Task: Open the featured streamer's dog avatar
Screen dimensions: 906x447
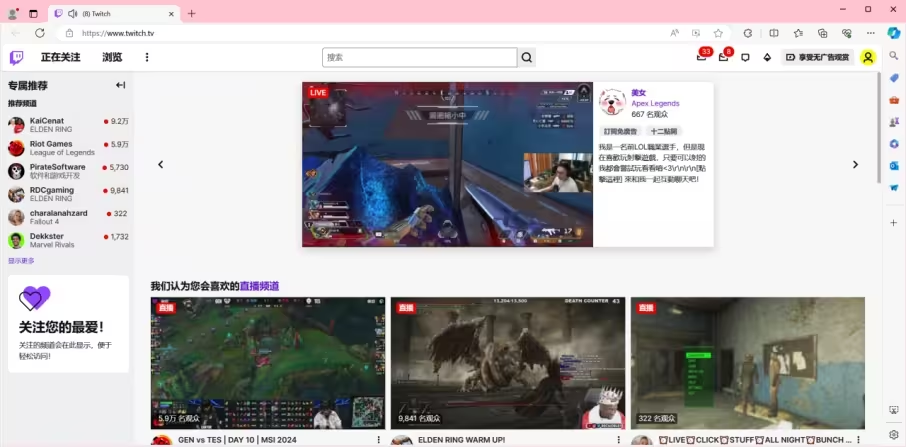Action: coord(612,102)
